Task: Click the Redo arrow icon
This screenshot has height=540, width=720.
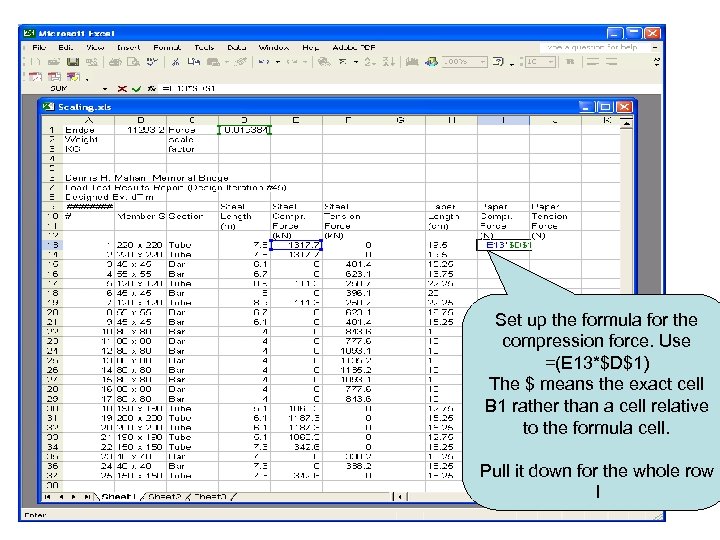Action: 291,62
